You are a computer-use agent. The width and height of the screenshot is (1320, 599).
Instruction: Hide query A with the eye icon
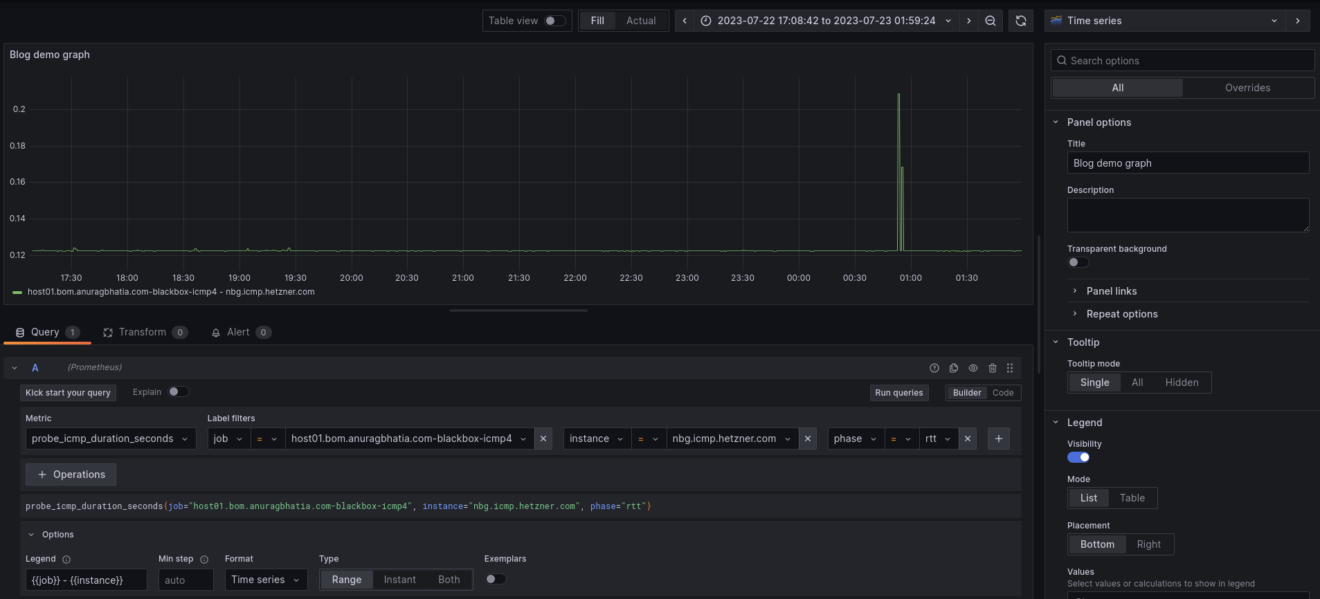pos(972,368)
